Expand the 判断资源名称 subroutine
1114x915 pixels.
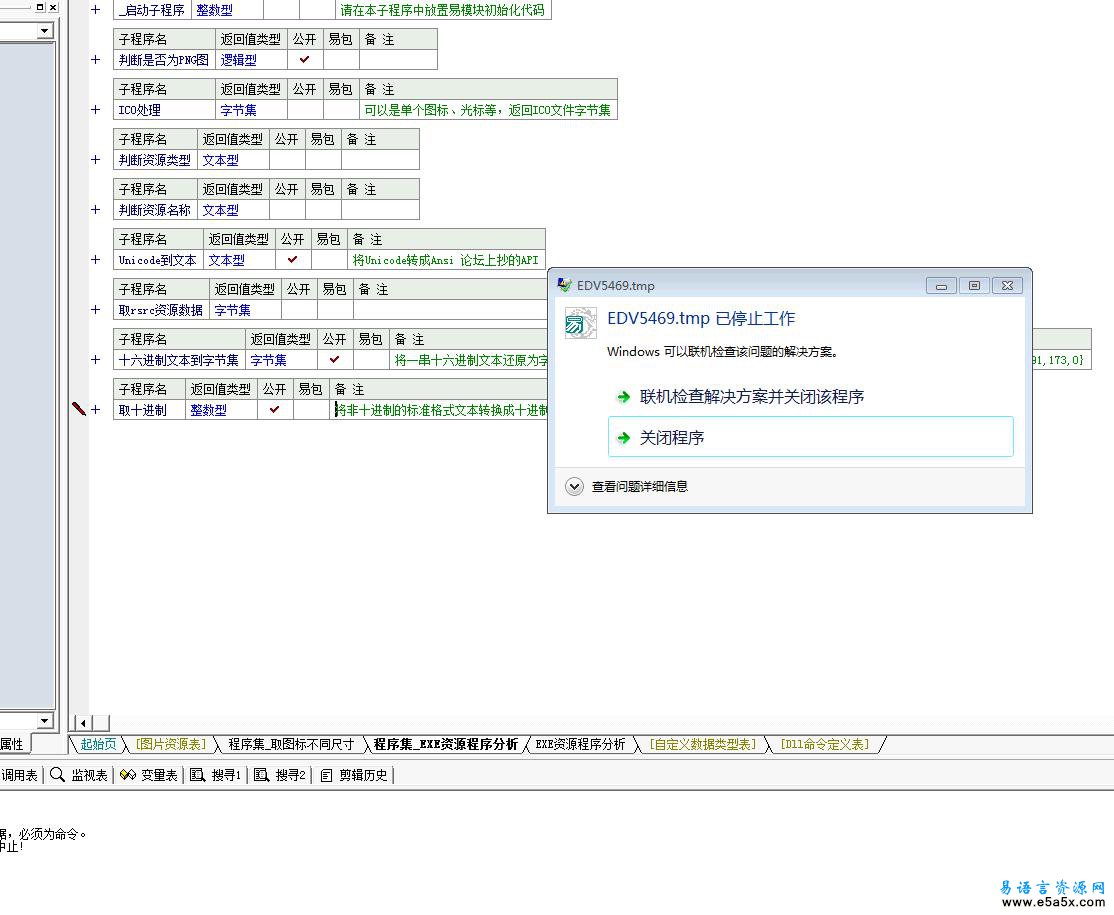96,210
